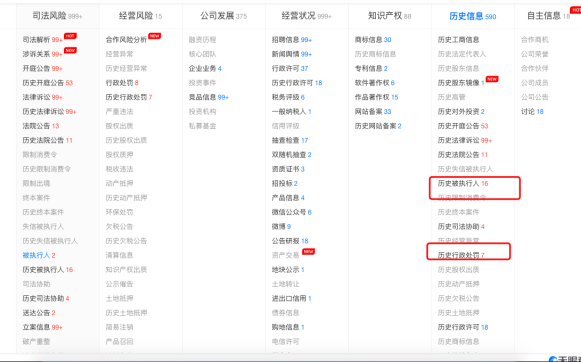Switch to the 公司发展 tab
This screenshot has width=581, height=362.
point(223,16)
